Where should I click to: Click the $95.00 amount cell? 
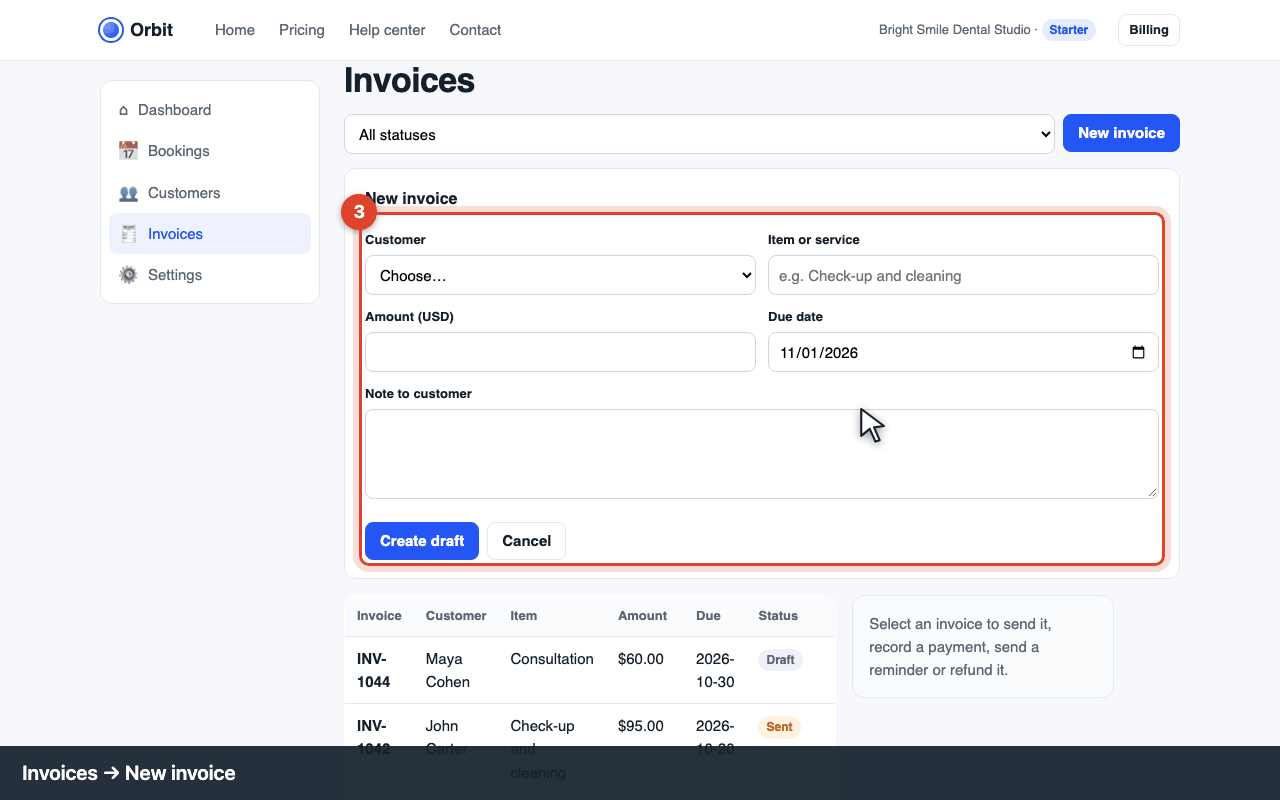pyautogui.click(x=641, y=726)
